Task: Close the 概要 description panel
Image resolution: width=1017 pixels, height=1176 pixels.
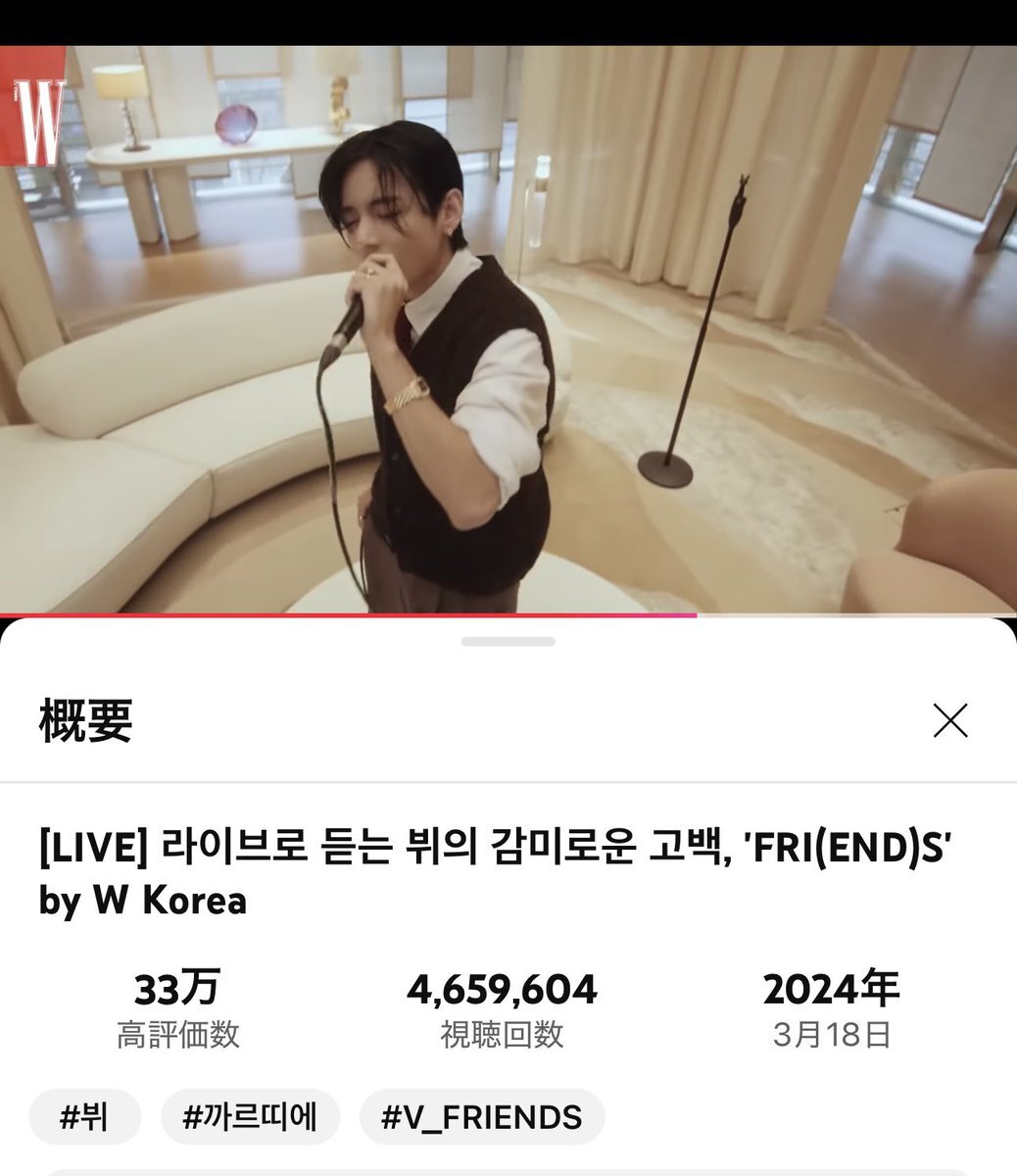Action: (x=950, y=720)
